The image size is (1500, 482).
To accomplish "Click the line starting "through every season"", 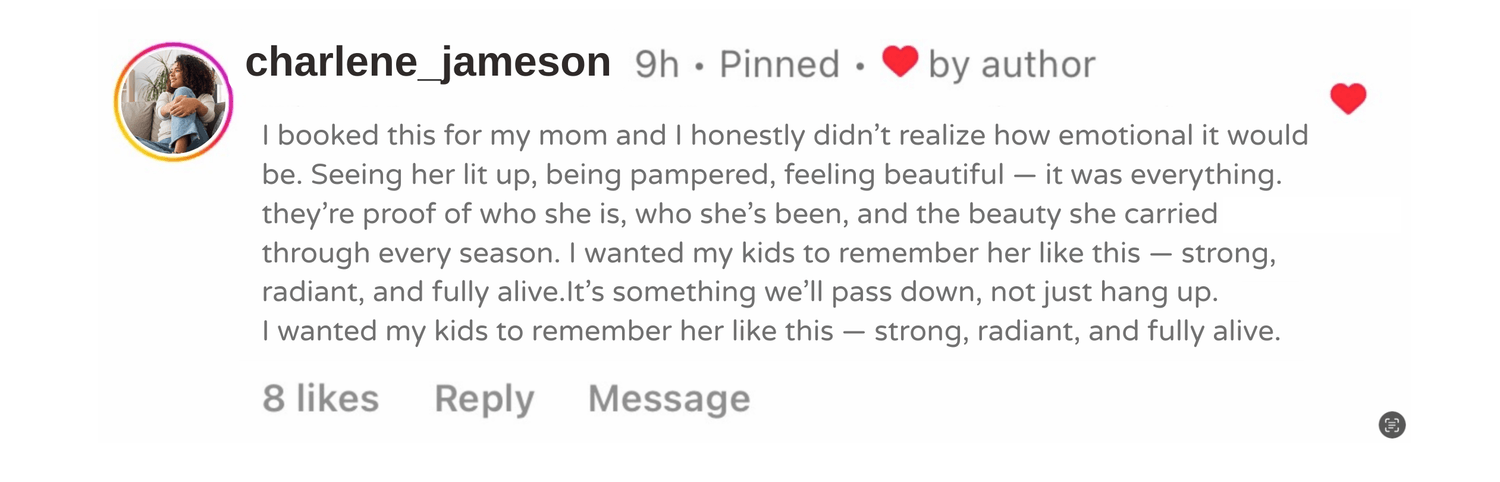I will 768,253.
